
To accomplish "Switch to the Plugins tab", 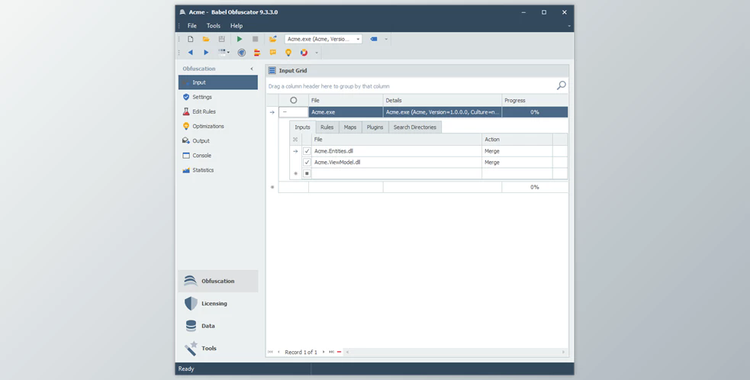I will pos(375,127).
